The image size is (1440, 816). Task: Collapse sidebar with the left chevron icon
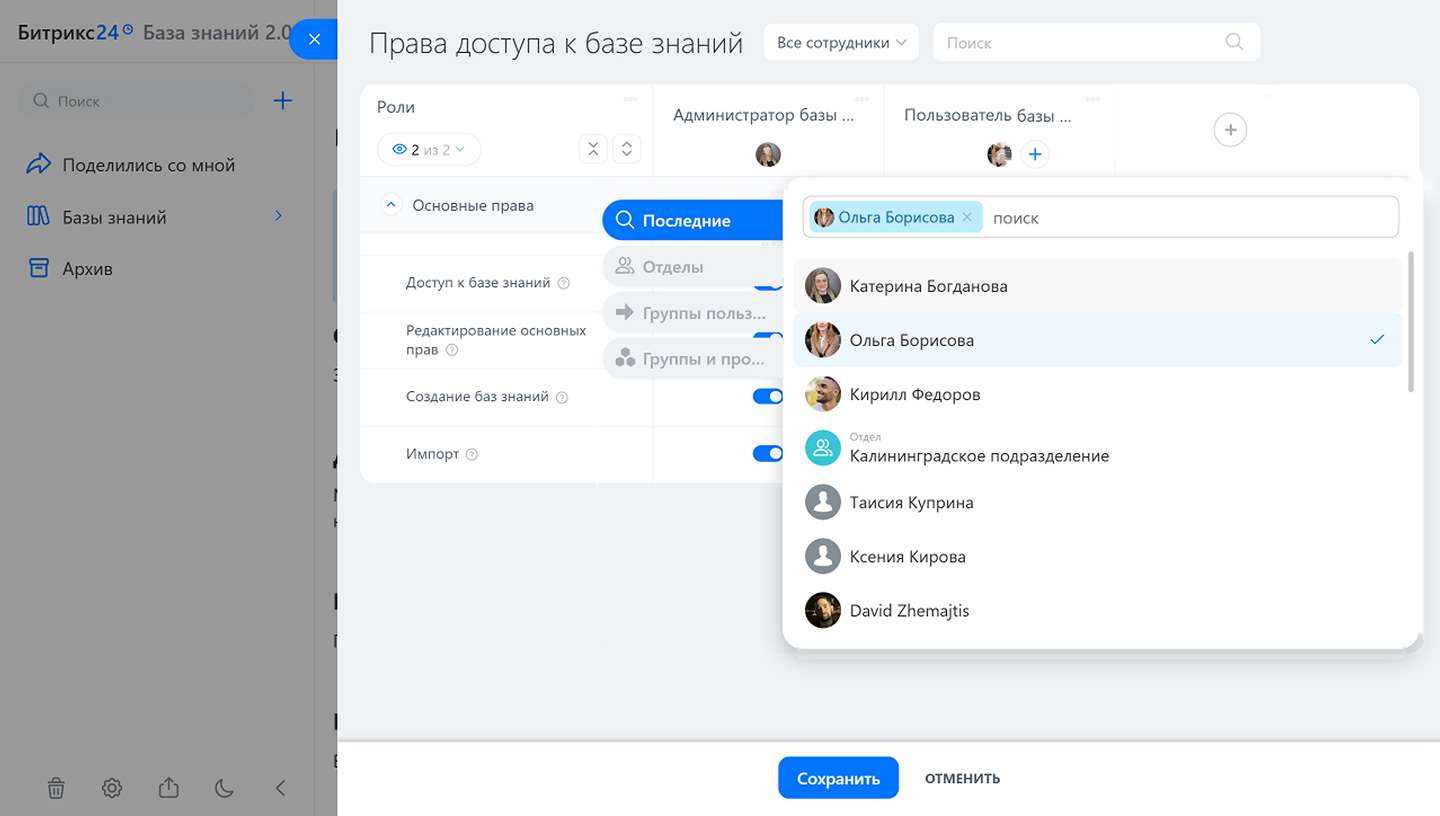pos(281,788)
